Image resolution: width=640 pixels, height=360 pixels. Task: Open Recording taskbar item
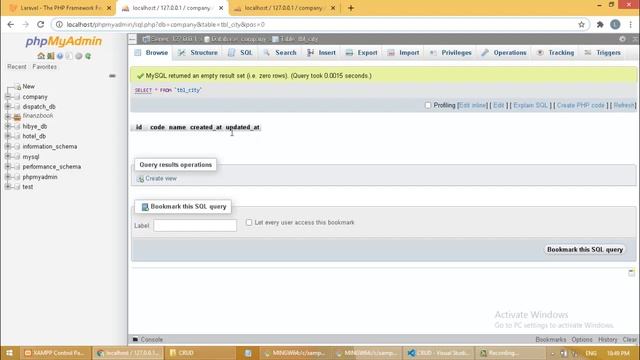(x=510, y=353)
